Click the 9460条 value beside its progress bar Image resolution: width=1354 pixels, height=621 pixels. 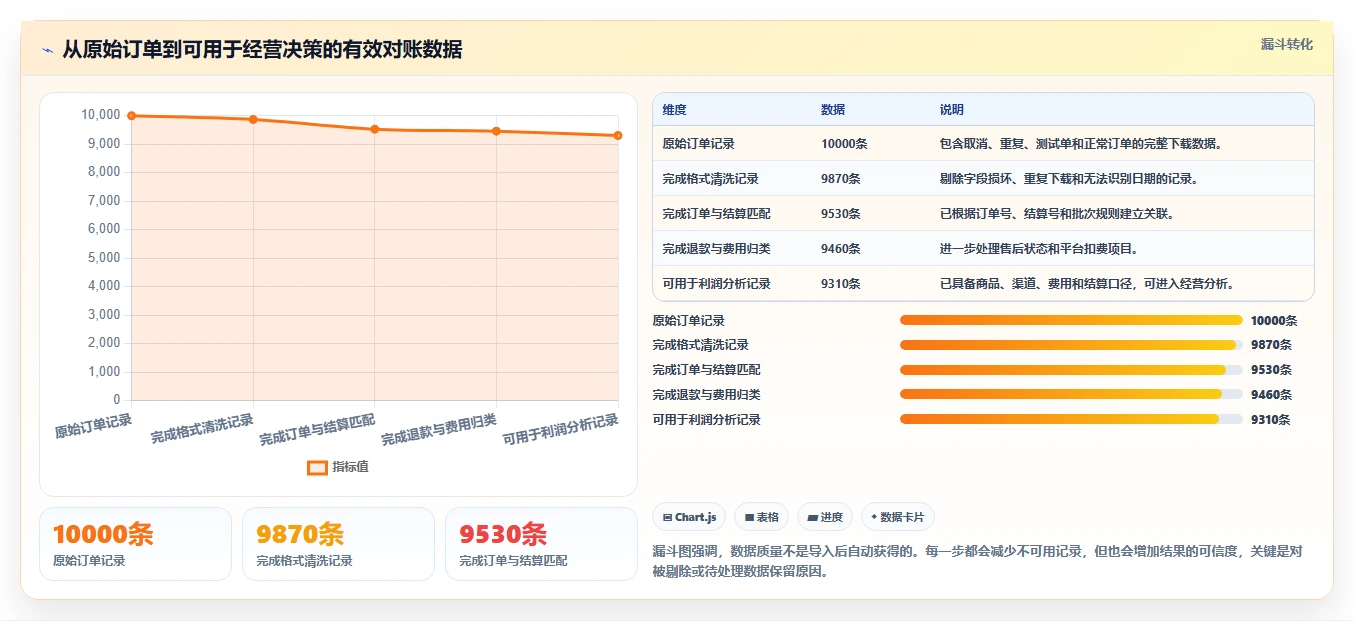tap(1271, 395)
